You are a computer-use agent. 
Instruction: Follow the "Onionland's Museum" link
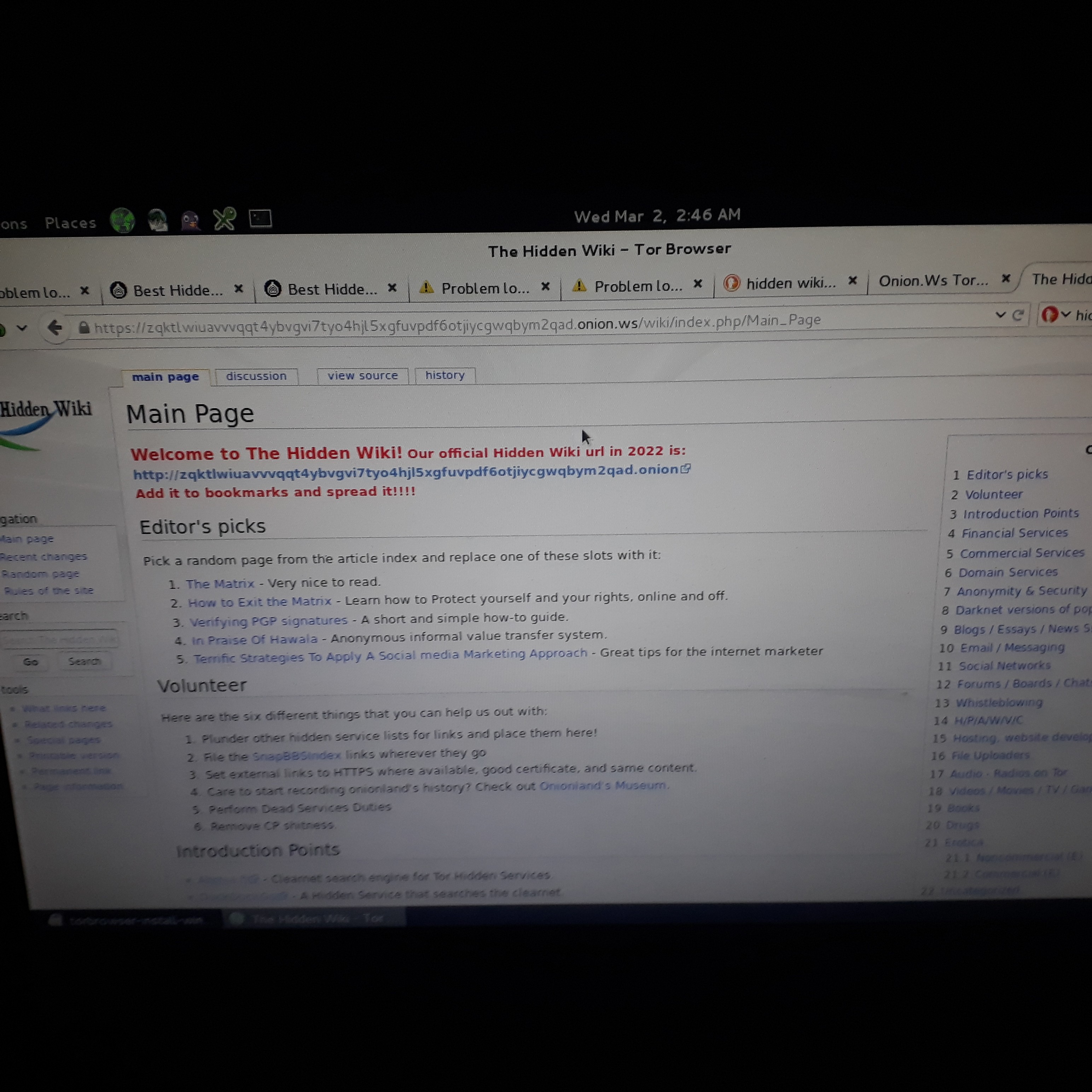603,786
